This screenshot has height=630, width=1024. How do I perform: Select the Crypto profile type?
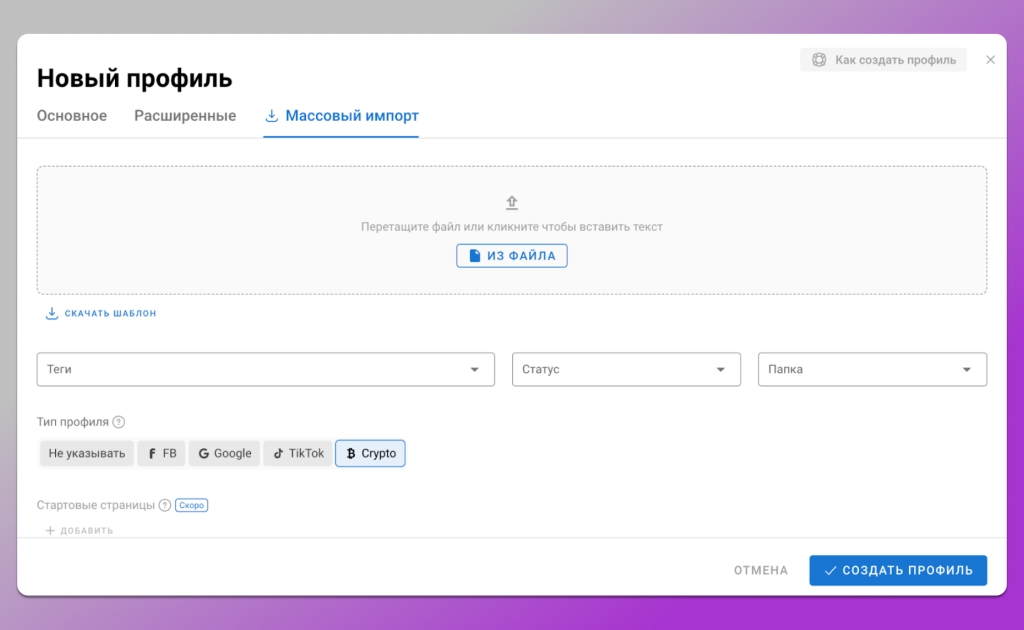[370, 453]
